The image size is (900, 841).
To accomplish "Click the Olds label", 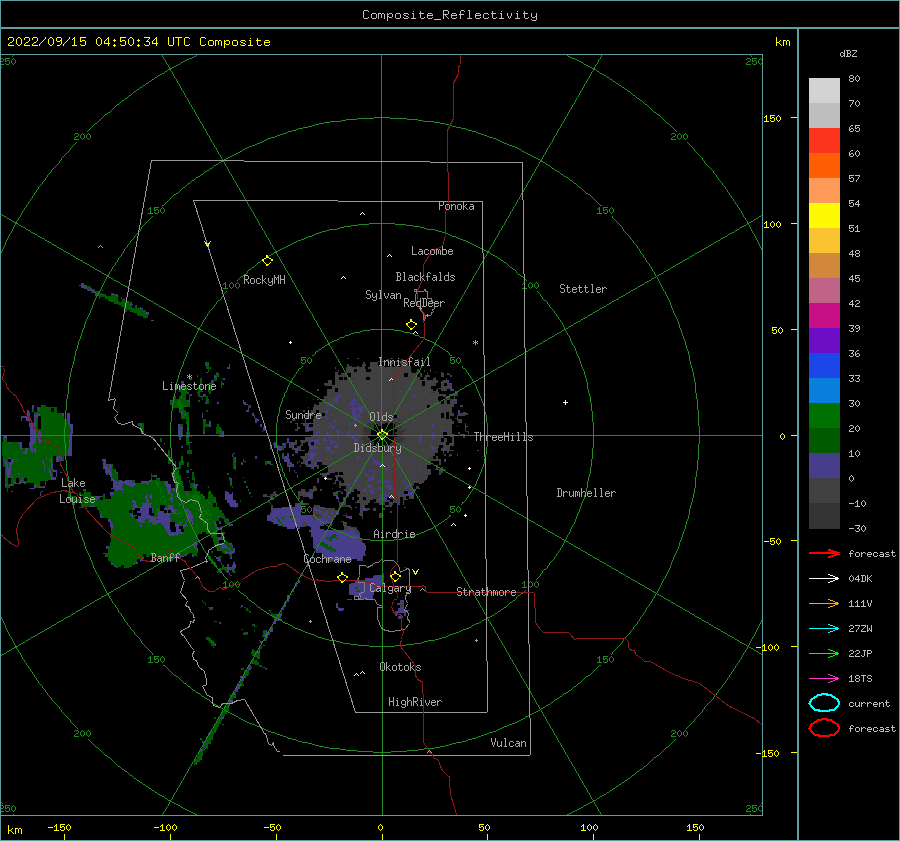I will pos(381,417).
